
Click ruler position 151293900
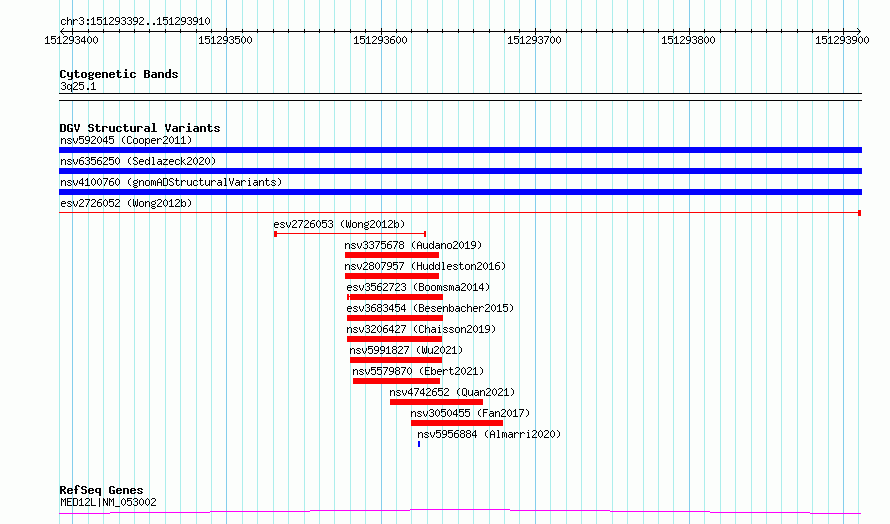842,40
